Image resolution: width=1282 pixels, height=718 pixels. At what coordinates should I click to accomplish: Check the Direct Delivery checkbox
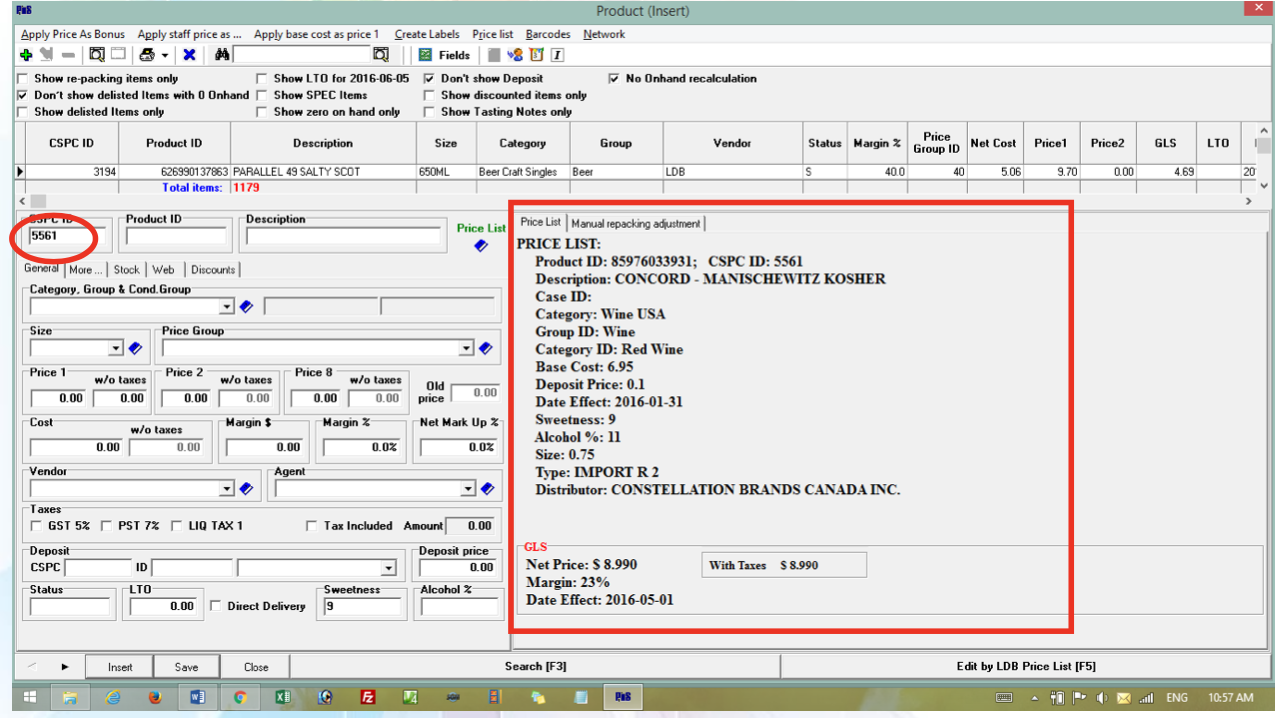click(x=217, y=606)
